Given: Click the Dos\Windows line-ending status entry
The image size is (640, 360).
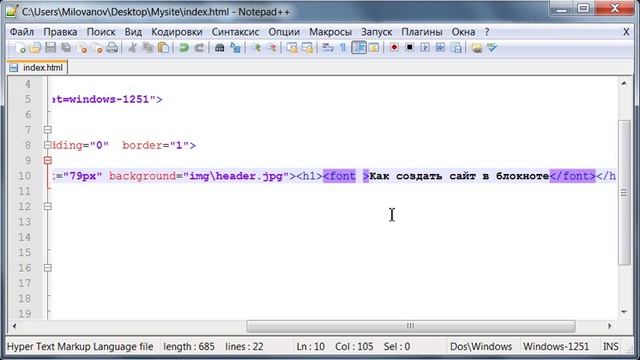Looking at the screenshot, I should [x=481, y=347].
